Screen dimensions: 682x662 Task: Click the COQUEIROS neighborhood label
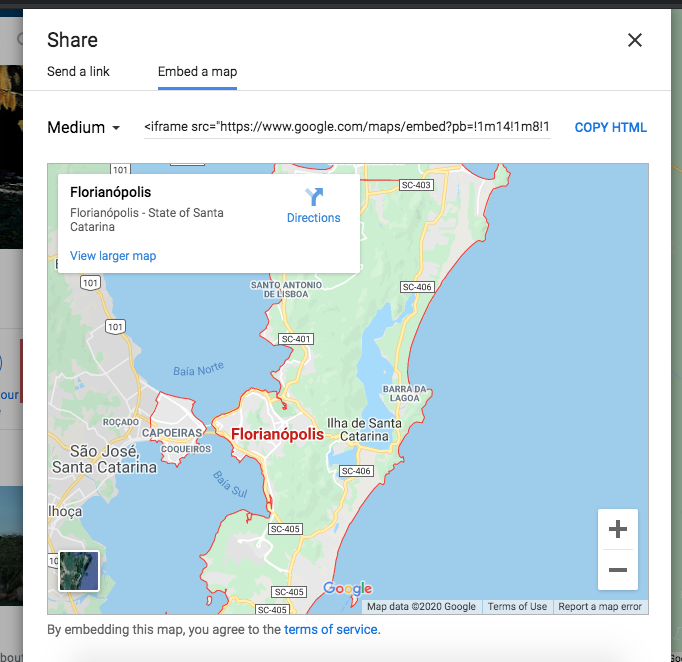[x=186, y=449]
